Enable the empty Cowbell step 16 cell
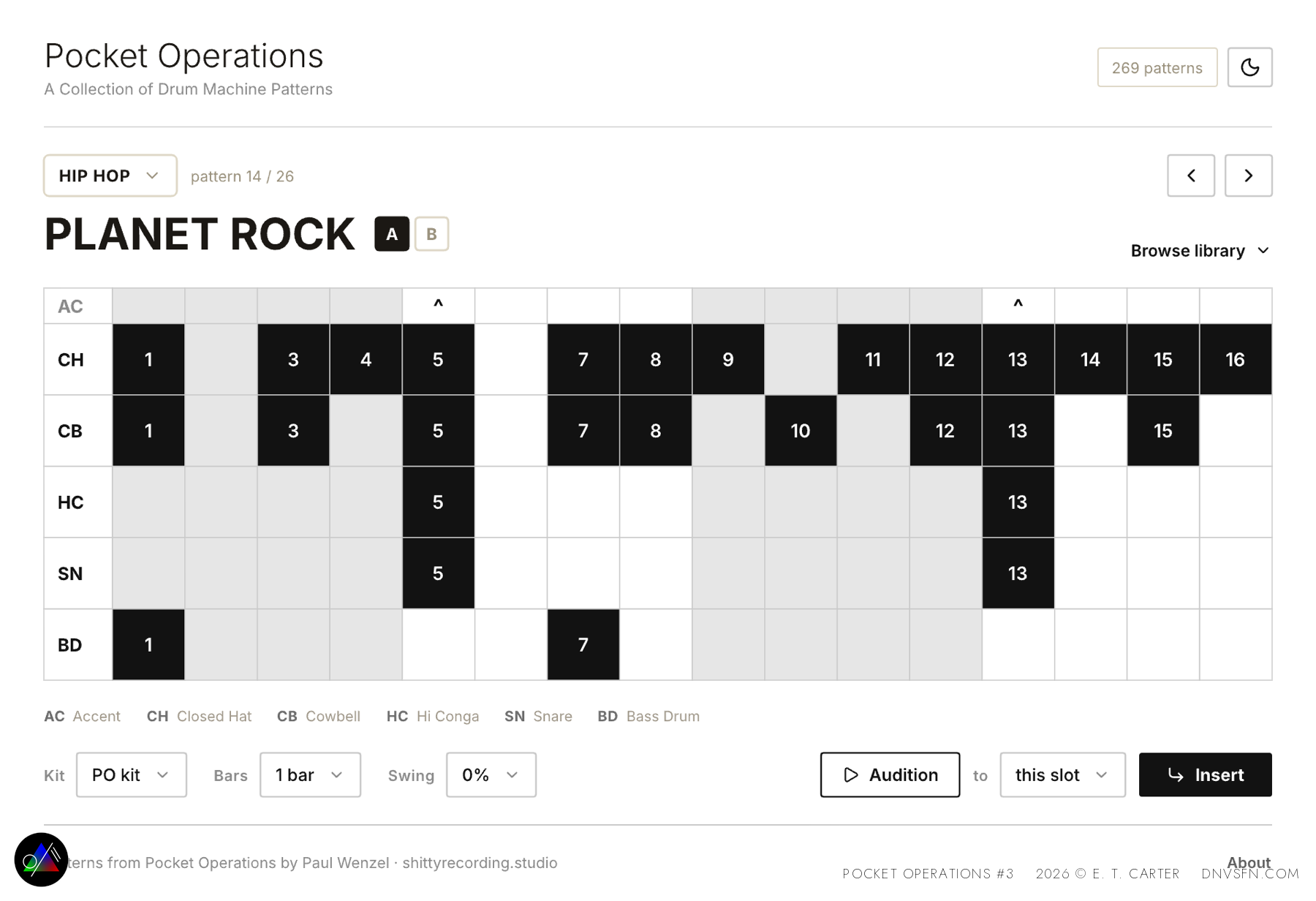The width and height of the screenshot is (1316, 901). coord(1235,431)
